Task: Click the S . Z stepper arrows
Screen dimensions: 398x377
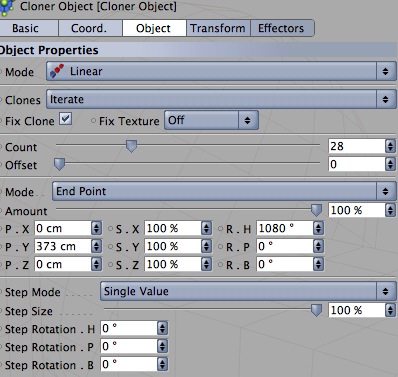Action: click(207, 264)
